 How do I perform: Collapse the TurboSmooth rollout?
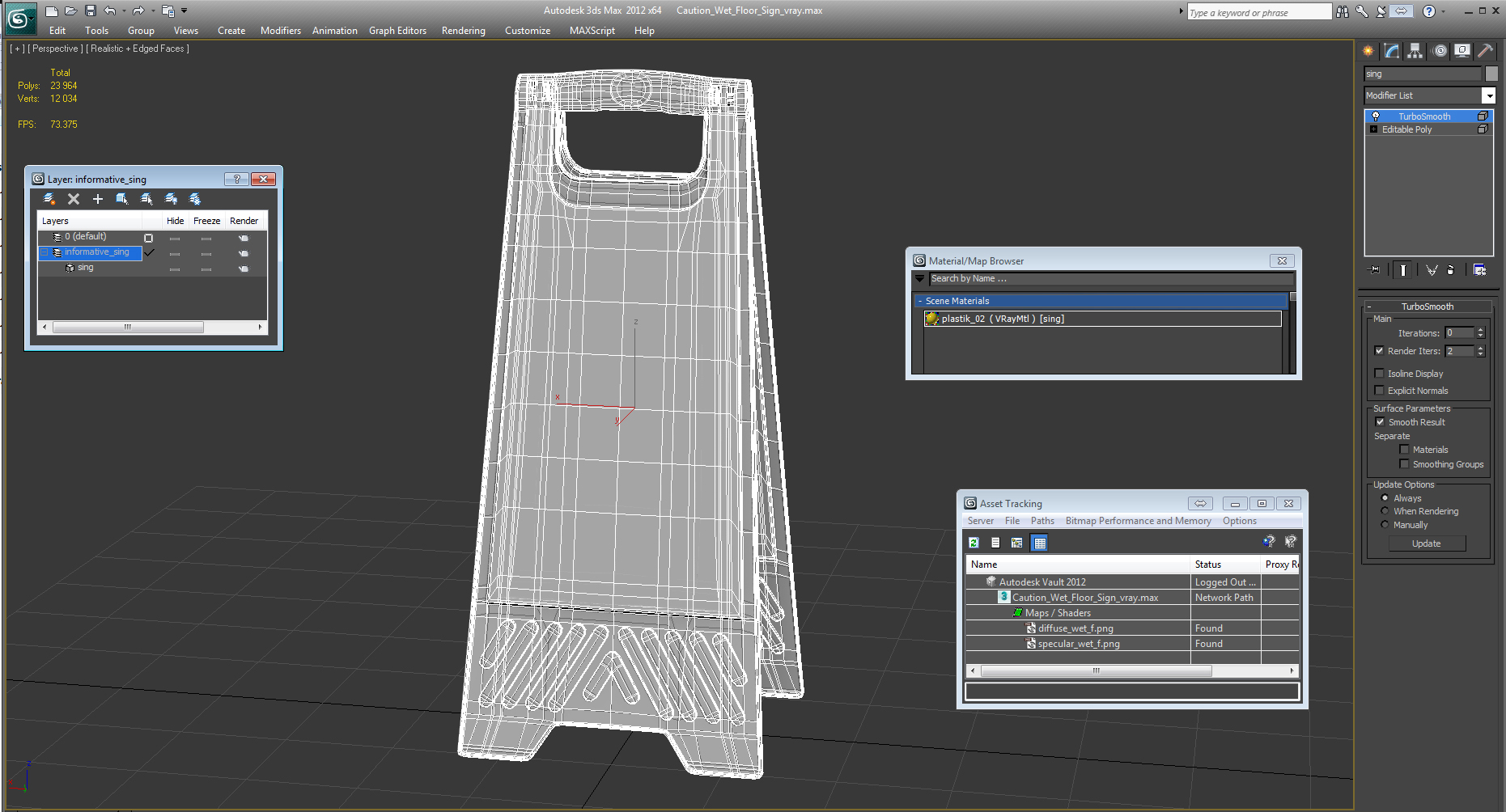pos(1368,307)
